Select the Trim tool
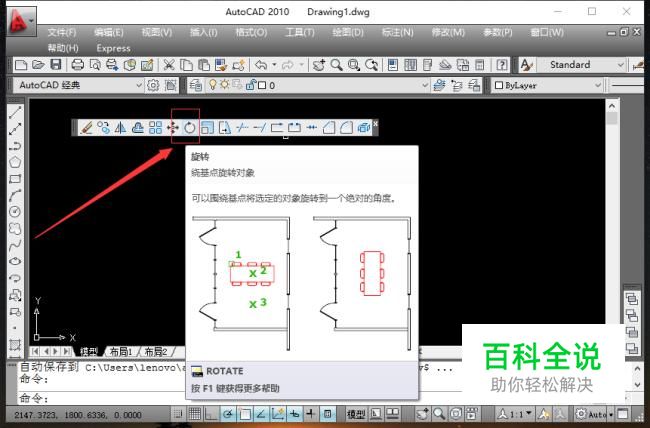The height and width of the screenshot is (428, 650). tap(242, 128)
